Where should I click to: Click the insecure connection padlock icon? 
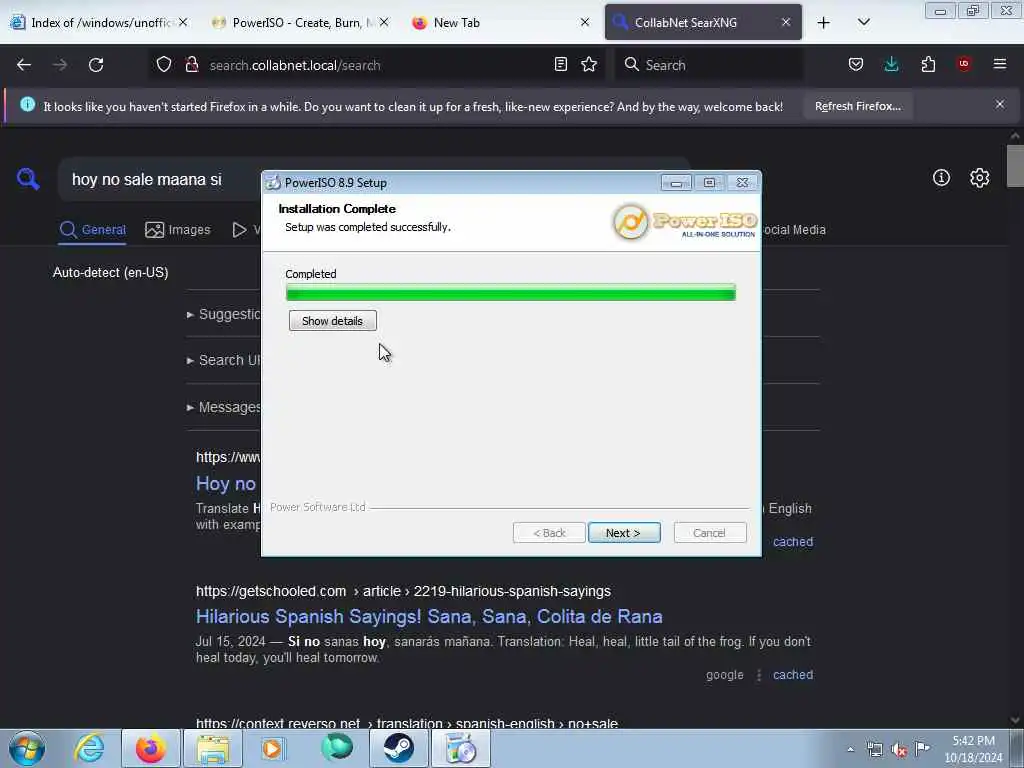[192, 65]
